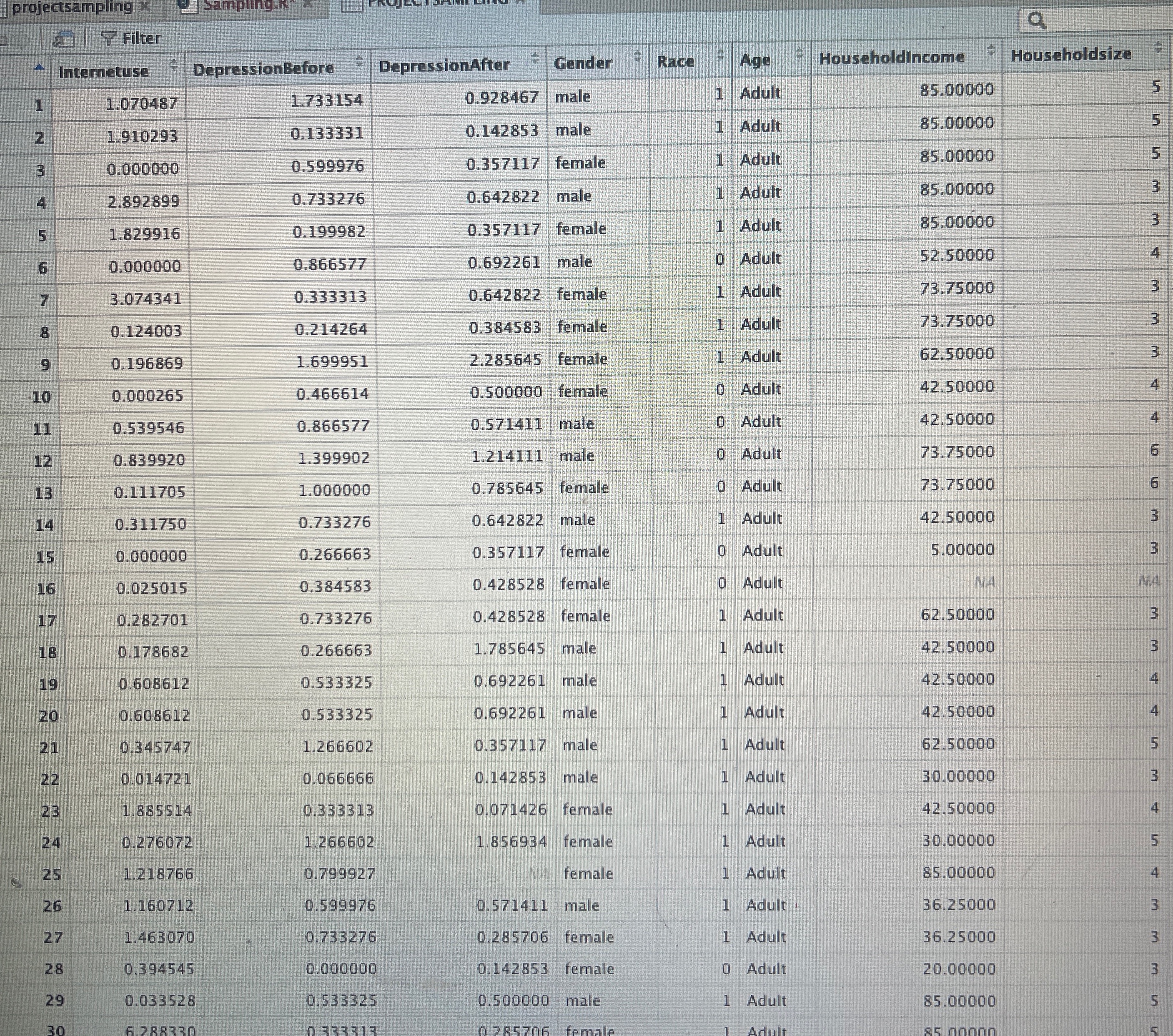The width and height of the screenshot is (1173, 1036).
Task: Toggle HouseholdIncome column sort arrows
Action: pos(990,50)
